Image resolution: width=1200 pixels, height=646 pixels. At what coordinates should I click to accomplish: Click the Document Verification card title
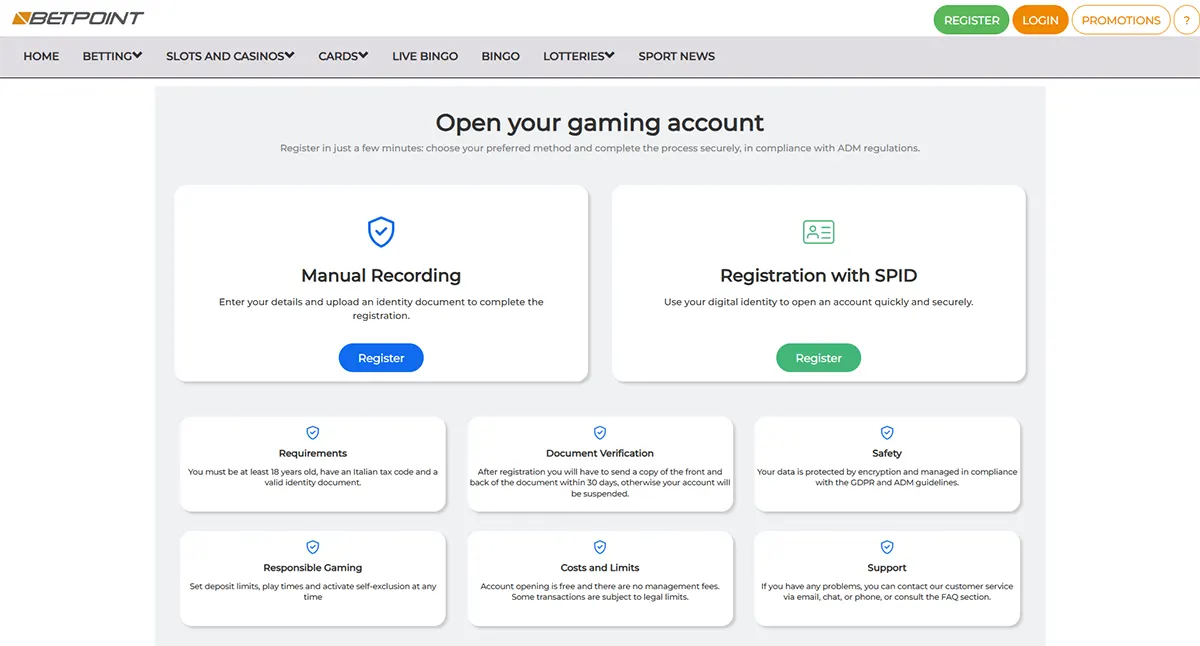(600, 453)
